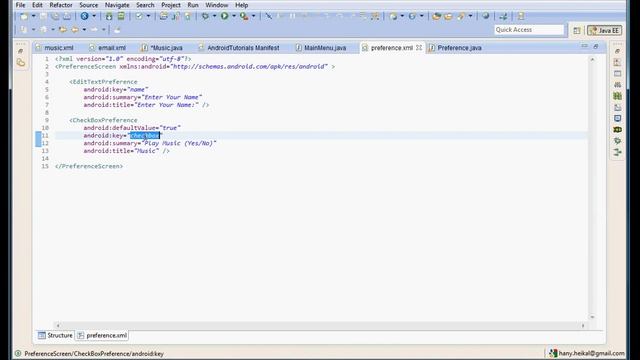Minimize the editor area
The width and height of the screenshot is (640, 360).
(584, 46)
